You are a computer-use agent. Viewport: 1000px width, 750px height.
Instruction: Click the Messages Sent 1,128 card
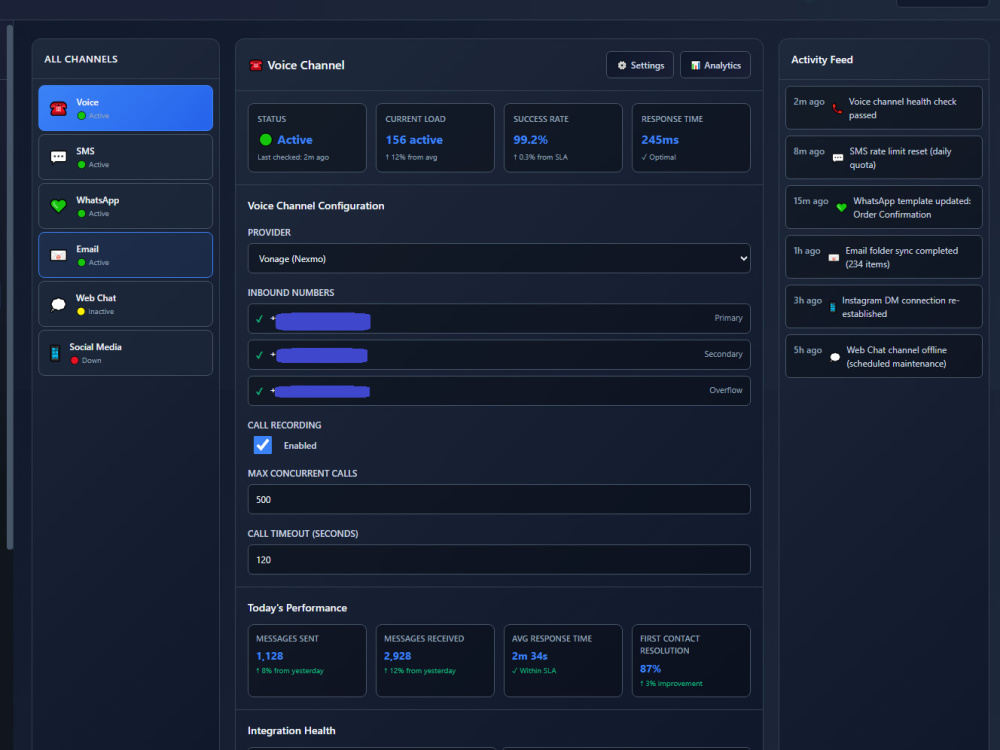(307, 661)
